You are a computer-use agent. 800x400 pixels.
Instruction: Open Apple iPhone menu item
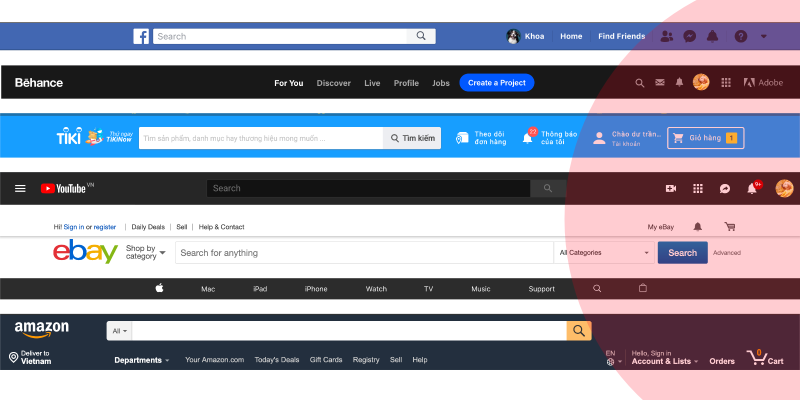click(x=316, y=289)
